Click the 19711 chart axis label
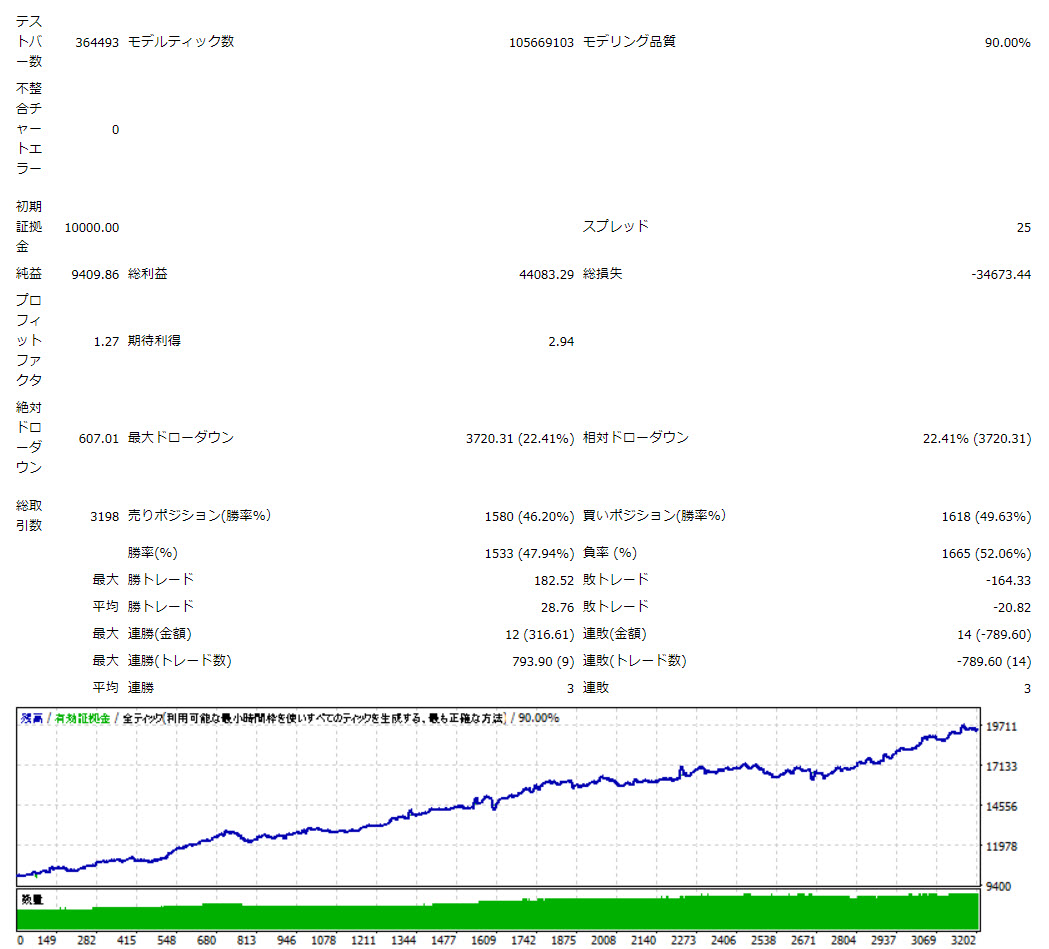1049x949 pixels. (x=1002, y=726)
